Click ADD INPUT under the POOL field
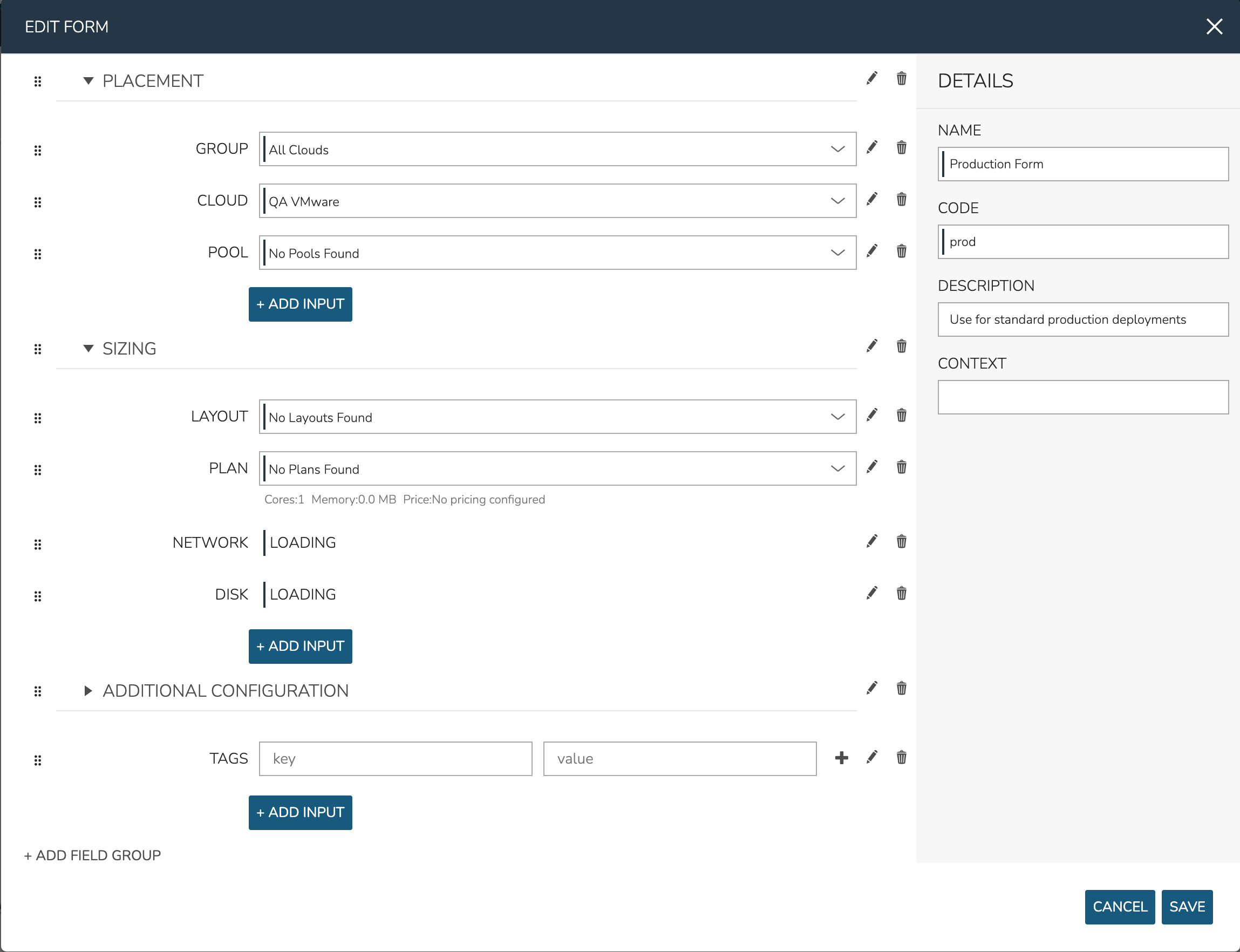The height and width of the screenshot is (952, 1240). 300,304
